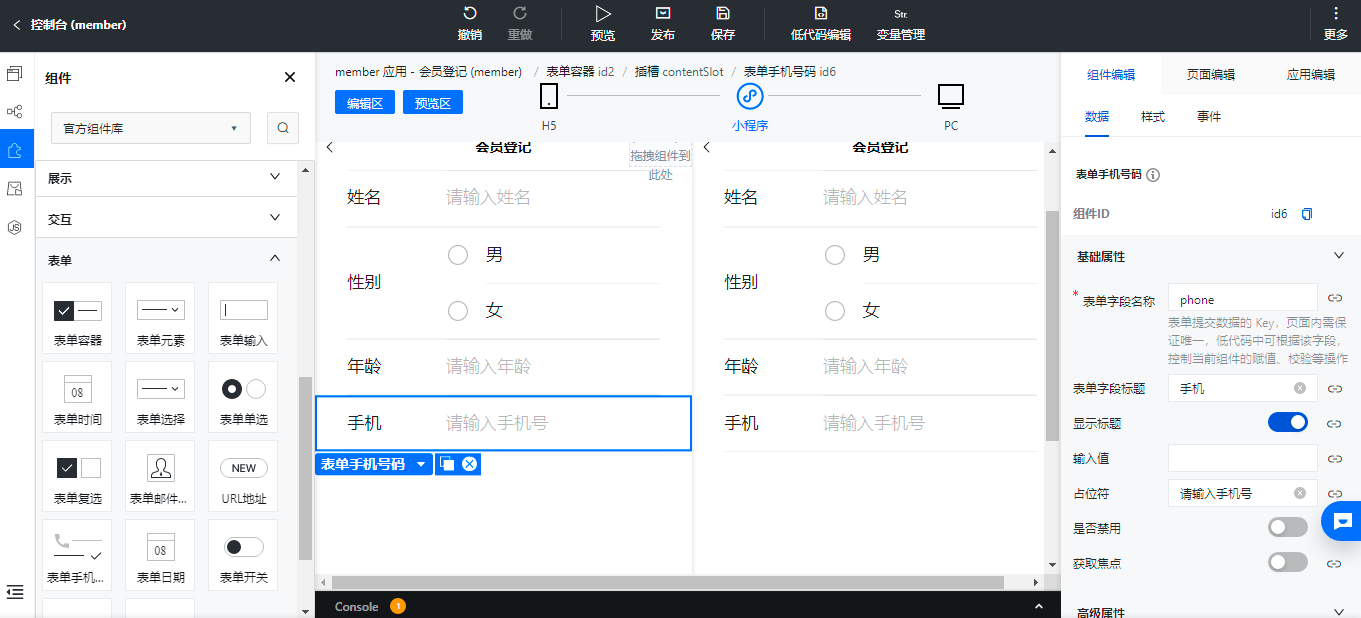Click the 编辑区 button
Screen dimensions: 1361x618
point(365,102)
